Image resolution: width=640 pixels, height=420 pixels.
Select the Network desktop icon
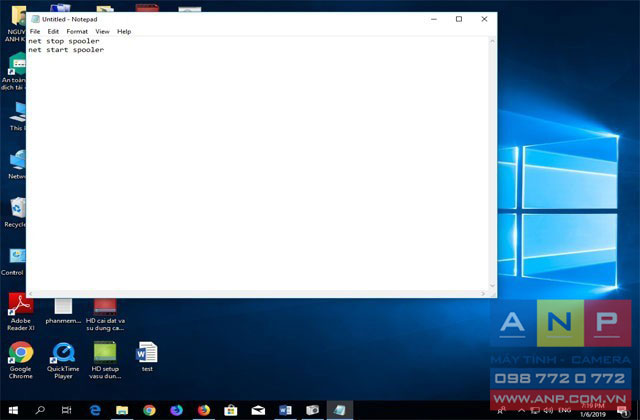[x=16, y=164]
